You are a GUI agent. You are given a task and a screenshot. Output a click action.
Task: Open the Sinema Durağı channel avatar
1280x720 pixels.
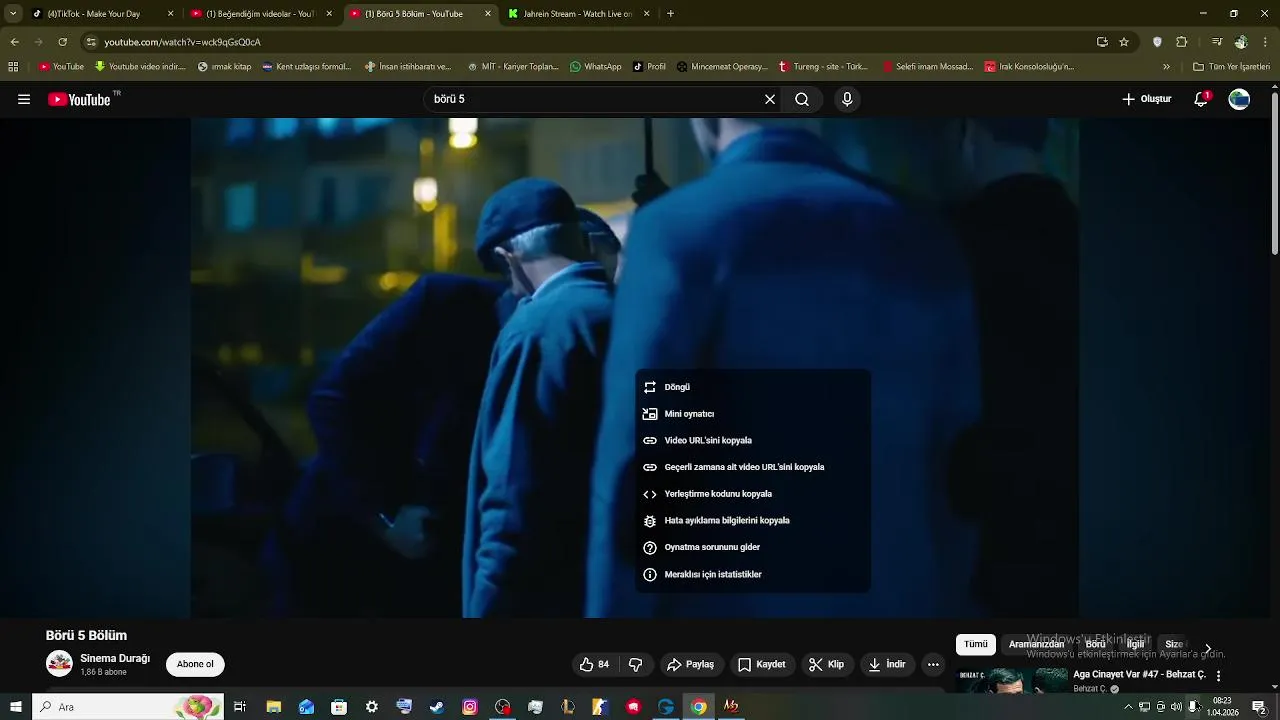pyautogui.click(x=59, y=664)
